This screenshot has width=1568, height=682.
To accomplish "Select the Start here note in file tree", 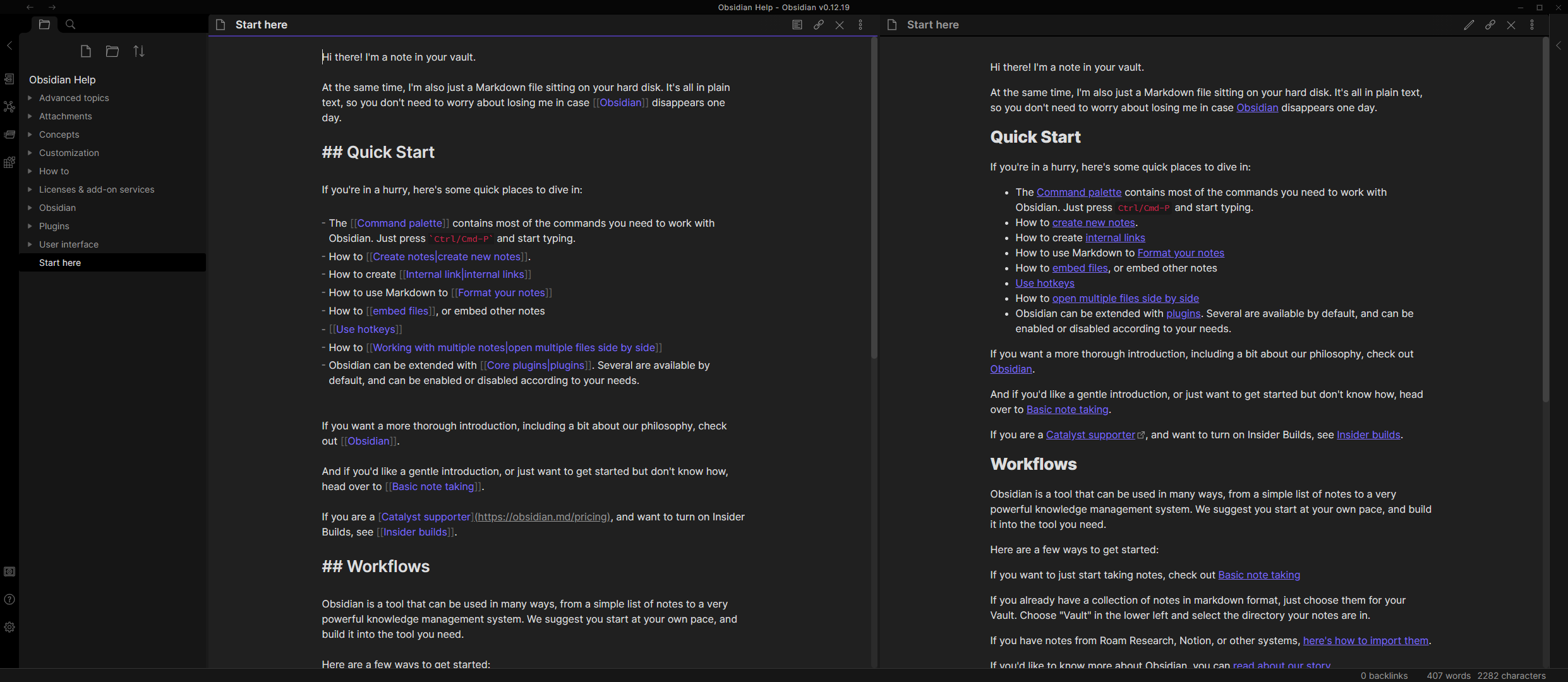I will click(x=112, y=263).
